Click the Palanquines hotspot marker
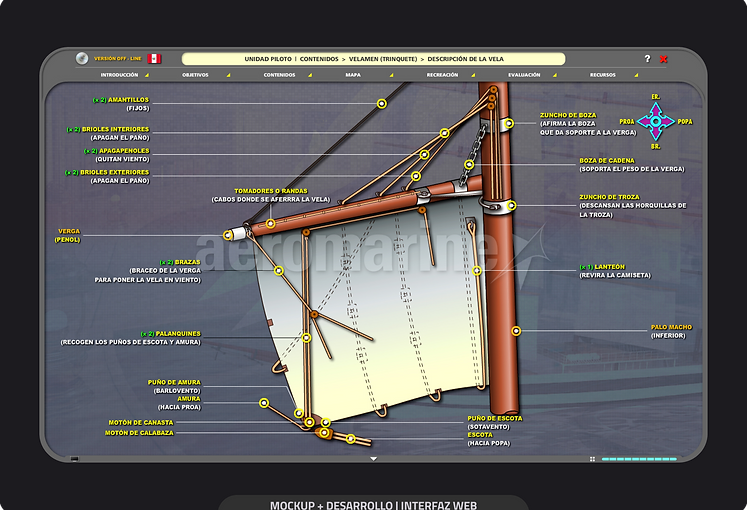Screen dimensions: 747x510 [x=307, y=338]
